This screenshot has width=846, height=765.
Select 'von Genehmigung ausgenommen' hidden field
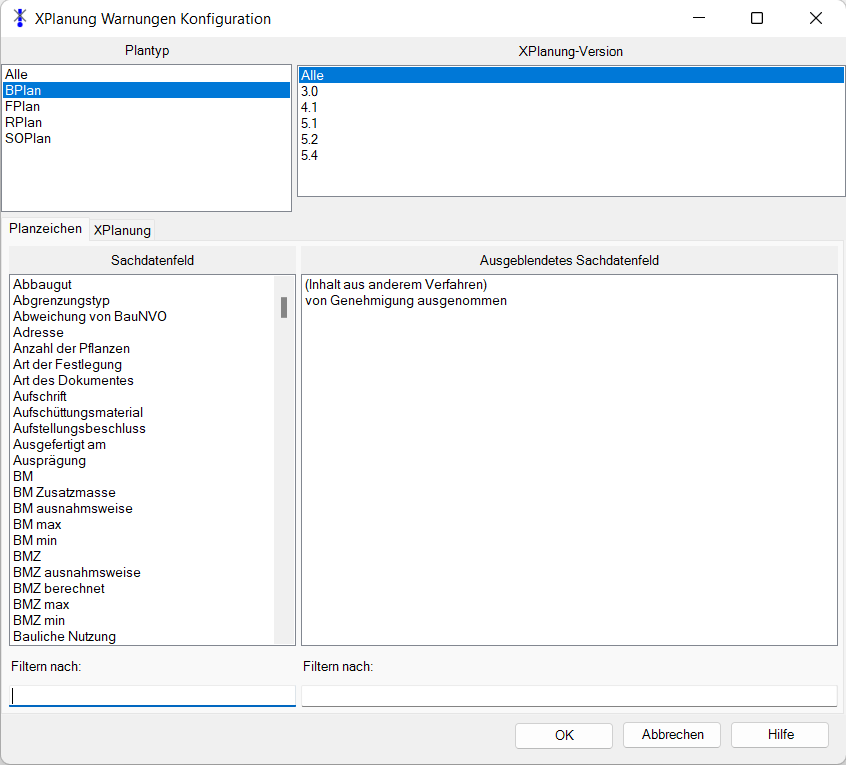click(x=405, y=300)
